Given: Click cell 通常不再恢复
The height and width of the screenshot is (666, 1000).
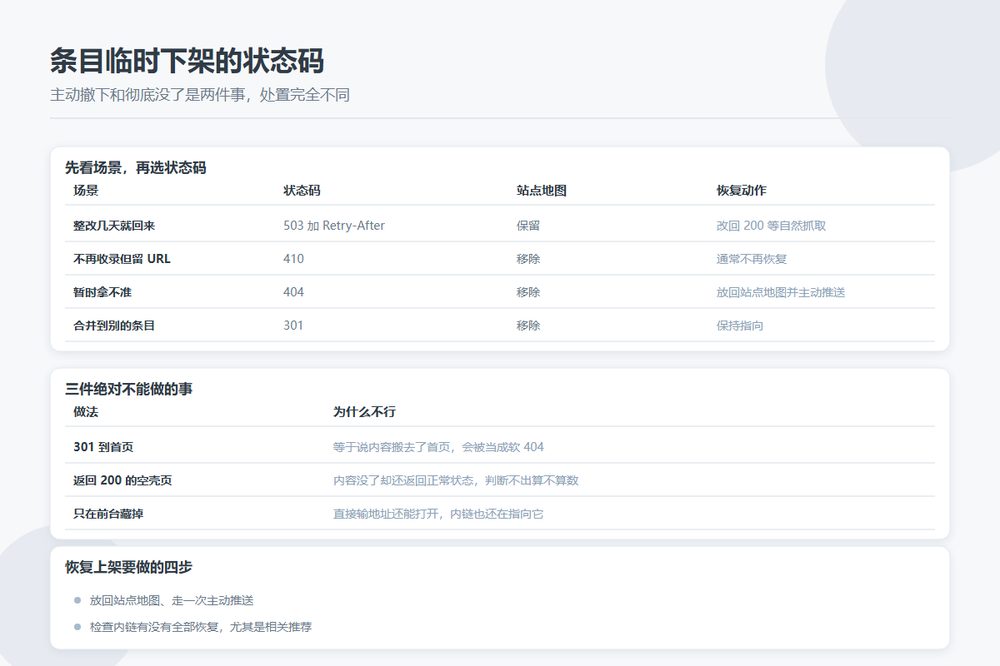Looking at the screenshot, I should pos(751,258).
